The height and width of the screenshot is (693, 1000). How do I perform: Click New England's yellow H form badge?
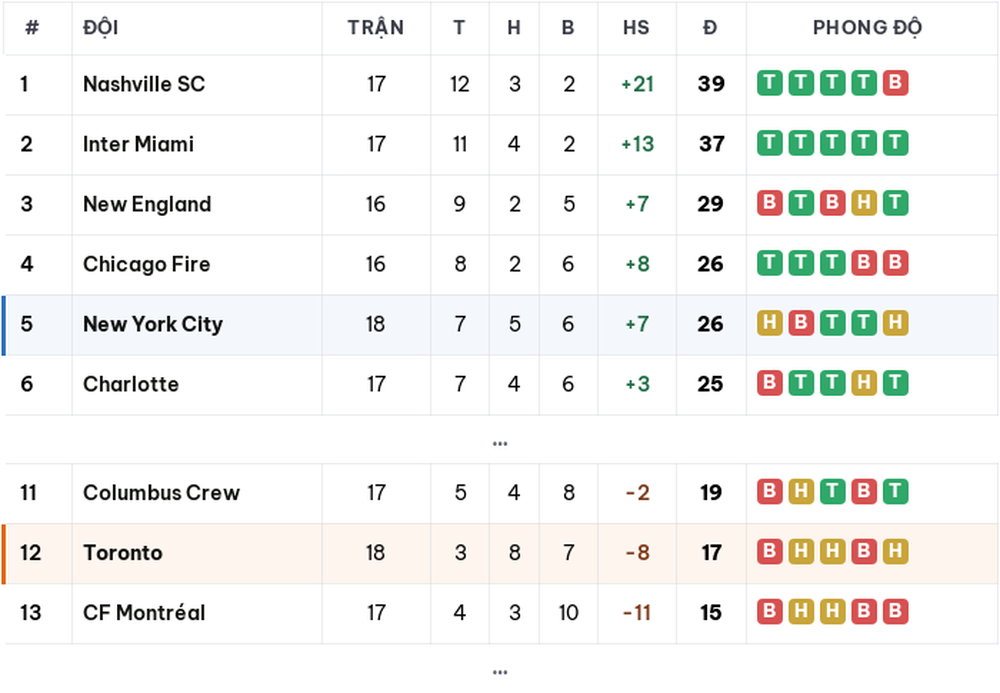(x=864, y=203)
